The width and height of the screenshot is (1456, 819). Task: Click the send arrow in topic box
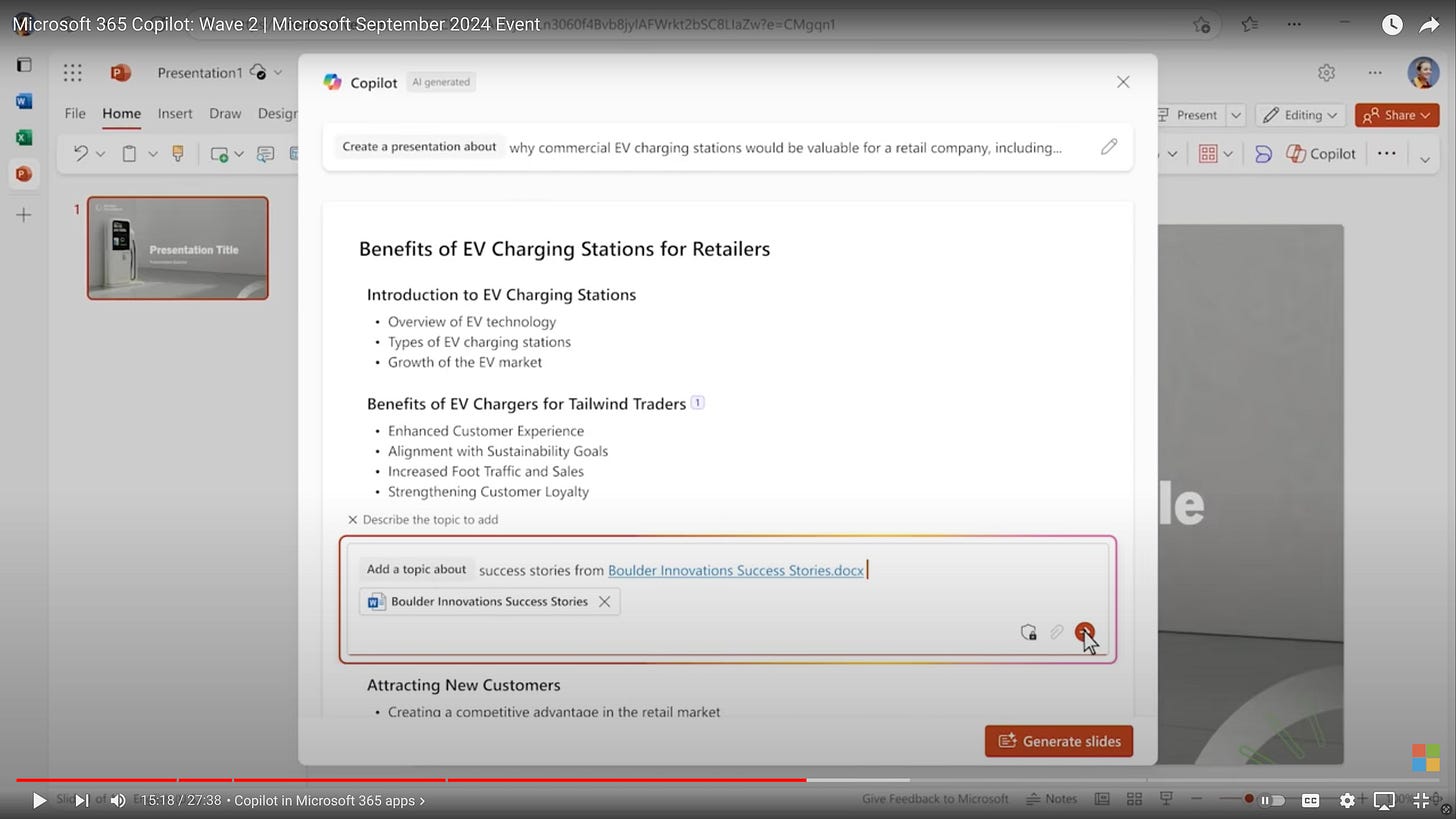1084,632
